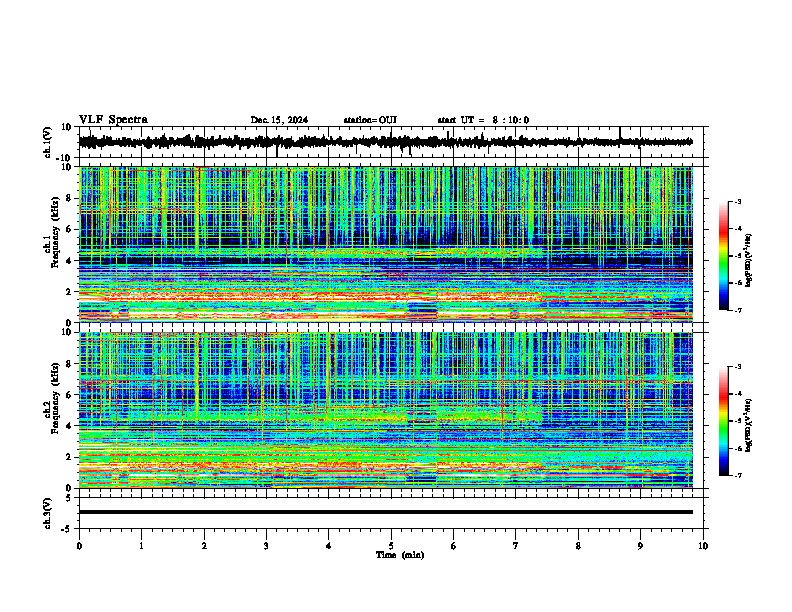Click the ch.1(V) waveform trace panel
Image resolution: width=792 pixels, height=612 pixels.
[x=391, y=142]
